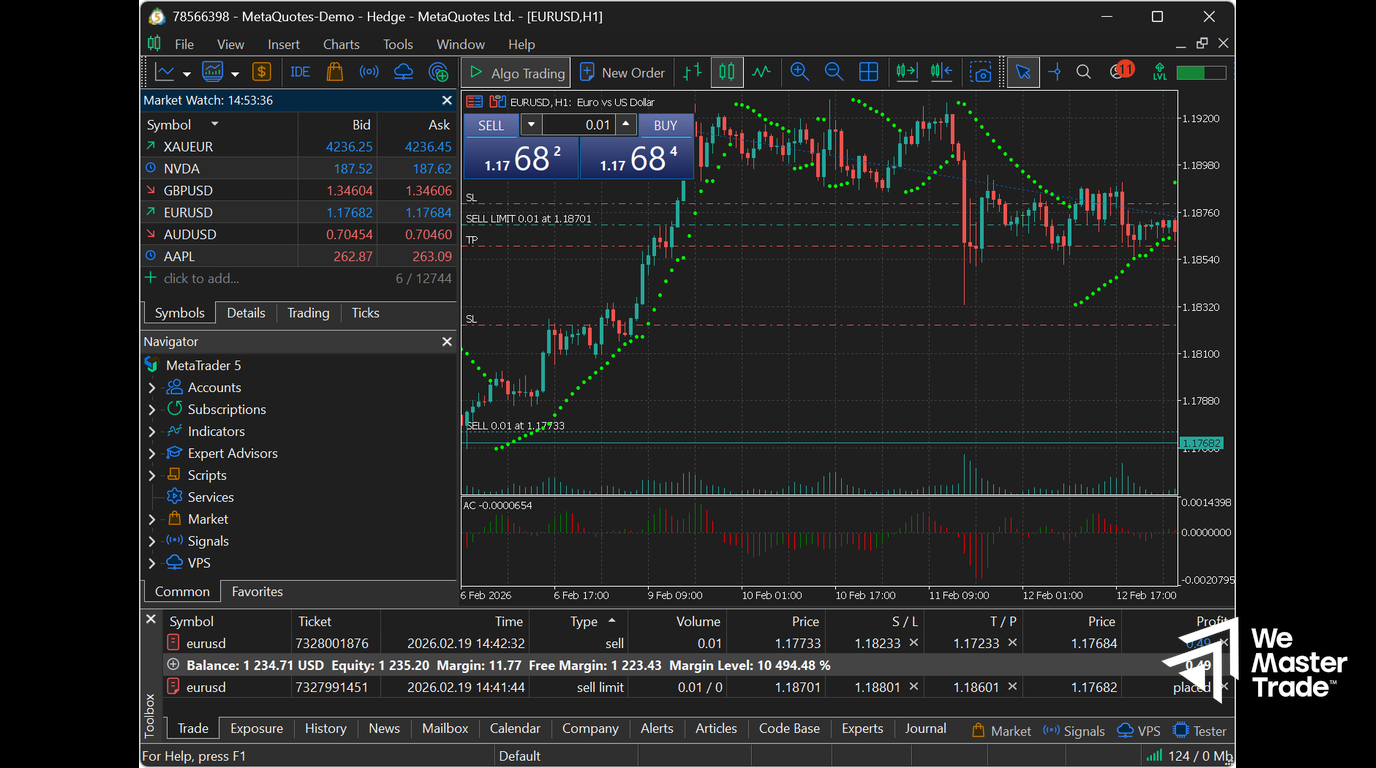Open account notifications with badge 11
This screenshot has height=768, width=1376.
point(1122,70)
